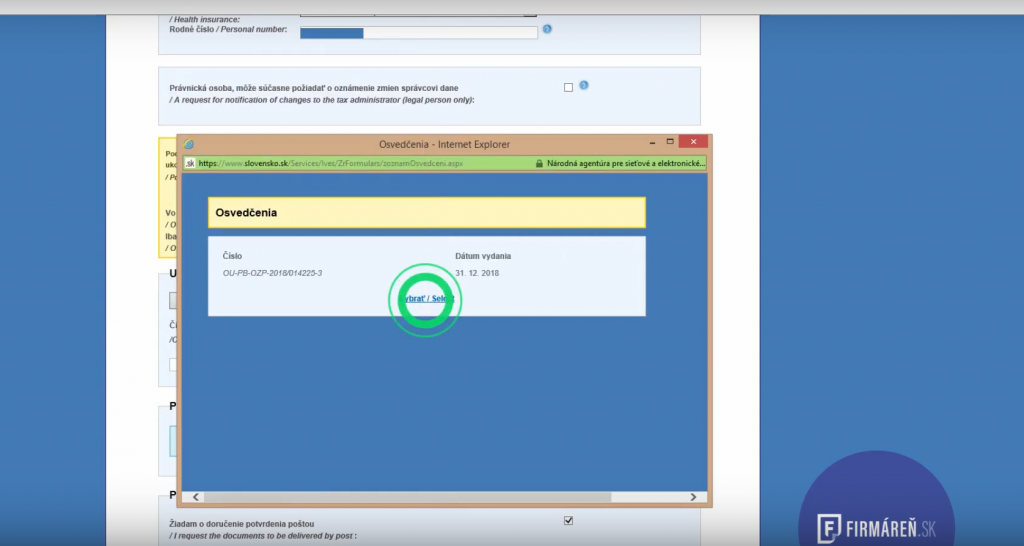The image size is (1024, 546).
Task: Click the popup address bar URL
Action: tap(330, 163)
